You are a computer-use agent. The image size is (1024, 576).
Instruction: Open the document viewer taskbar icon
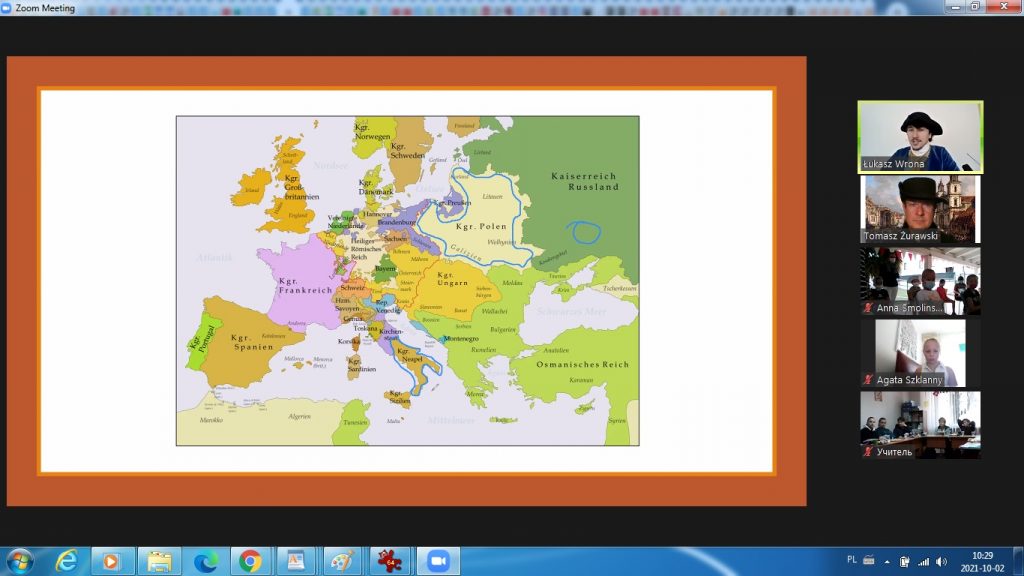click(x=296, y=561)
